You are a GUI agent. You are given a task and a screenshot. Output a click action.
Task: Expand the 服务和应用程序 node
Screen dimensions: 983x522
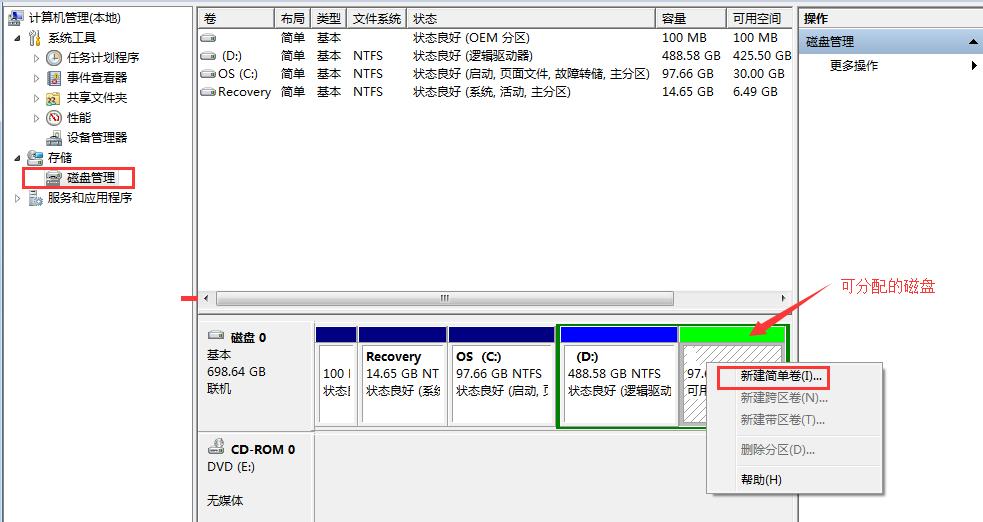point(18,199)
